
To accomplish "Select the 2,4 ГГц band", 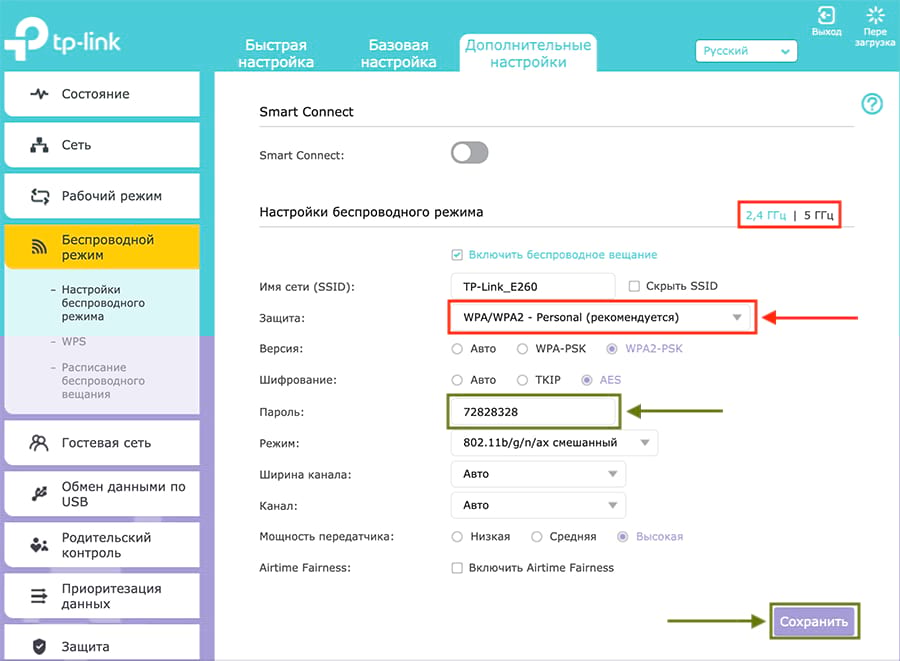I will point(766,215).
